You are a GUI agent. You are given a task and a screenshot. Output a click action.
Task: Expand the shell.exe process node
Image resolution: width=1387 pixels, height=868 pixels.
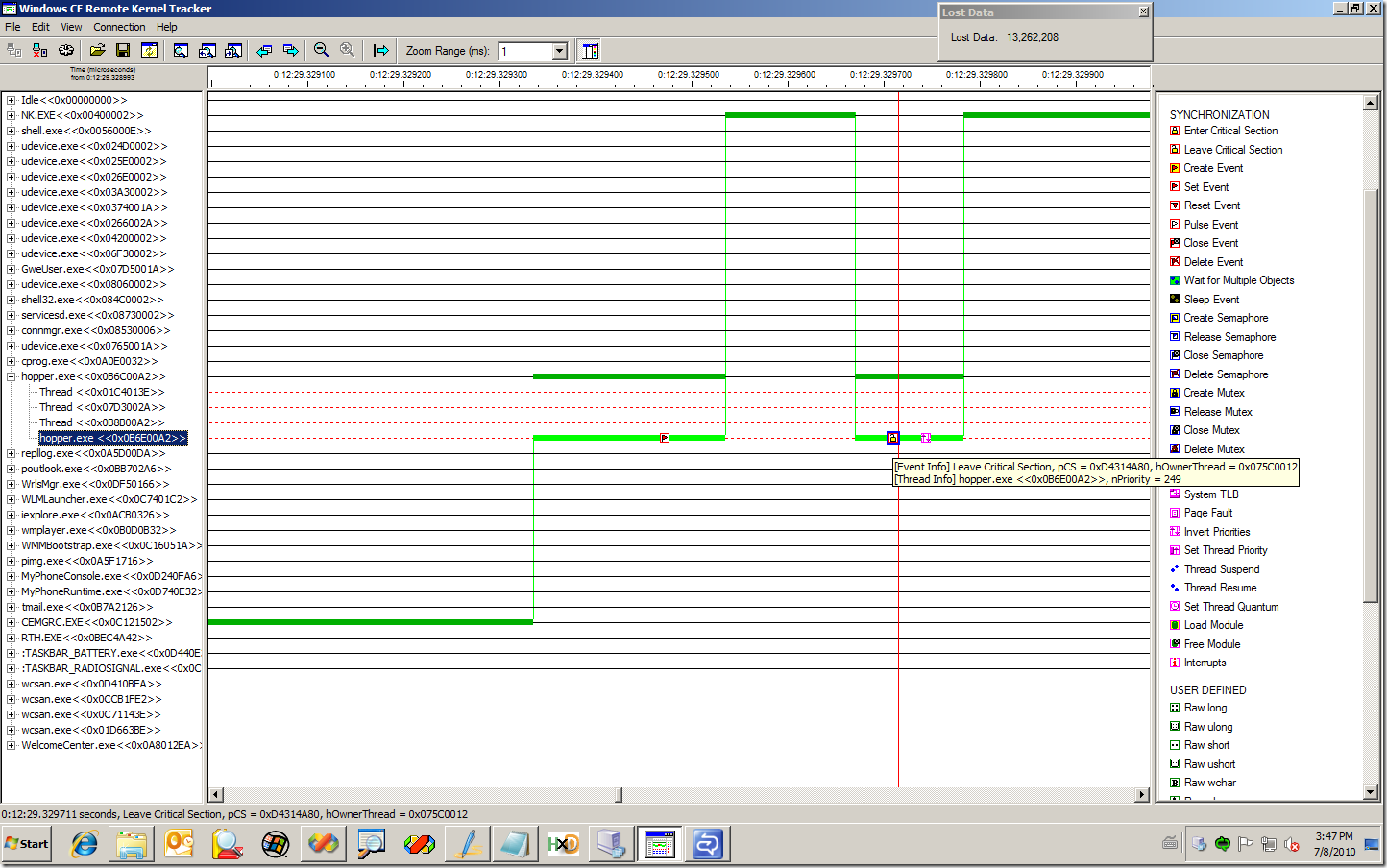tap(11, 131)
